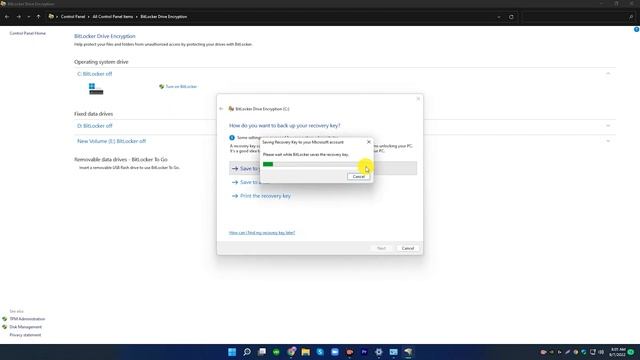Click the BitLocker app icon in taskbar

[408, 352]
